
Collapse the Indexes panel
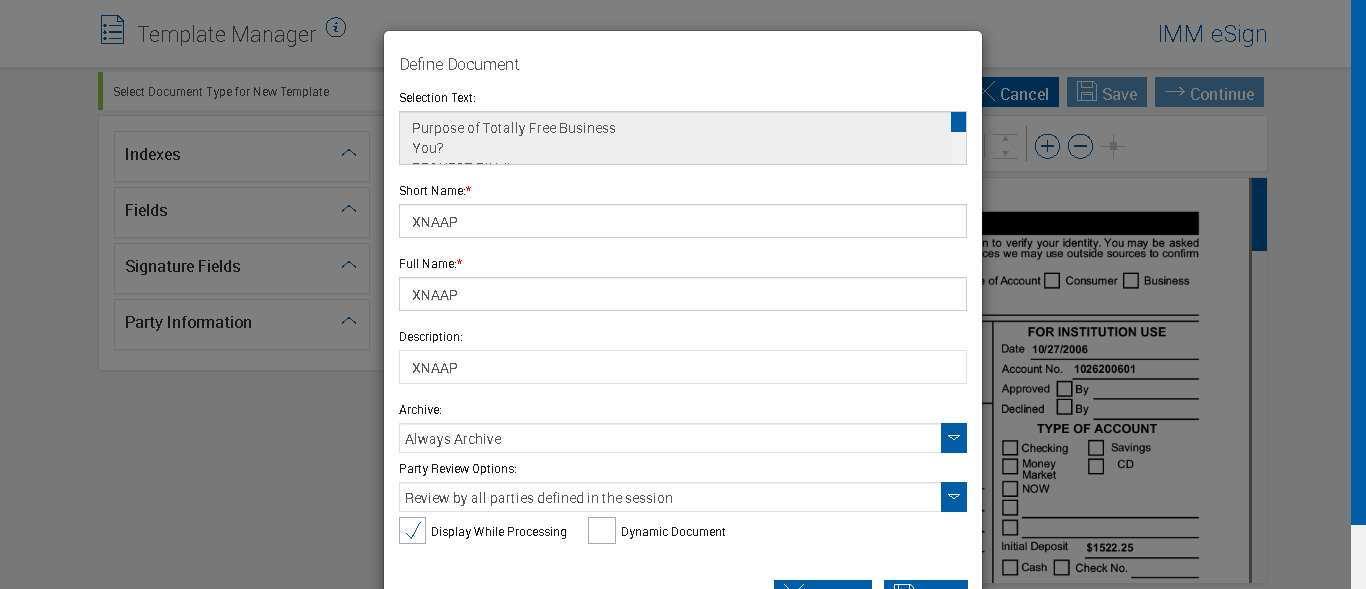click(x=348, y=154)
